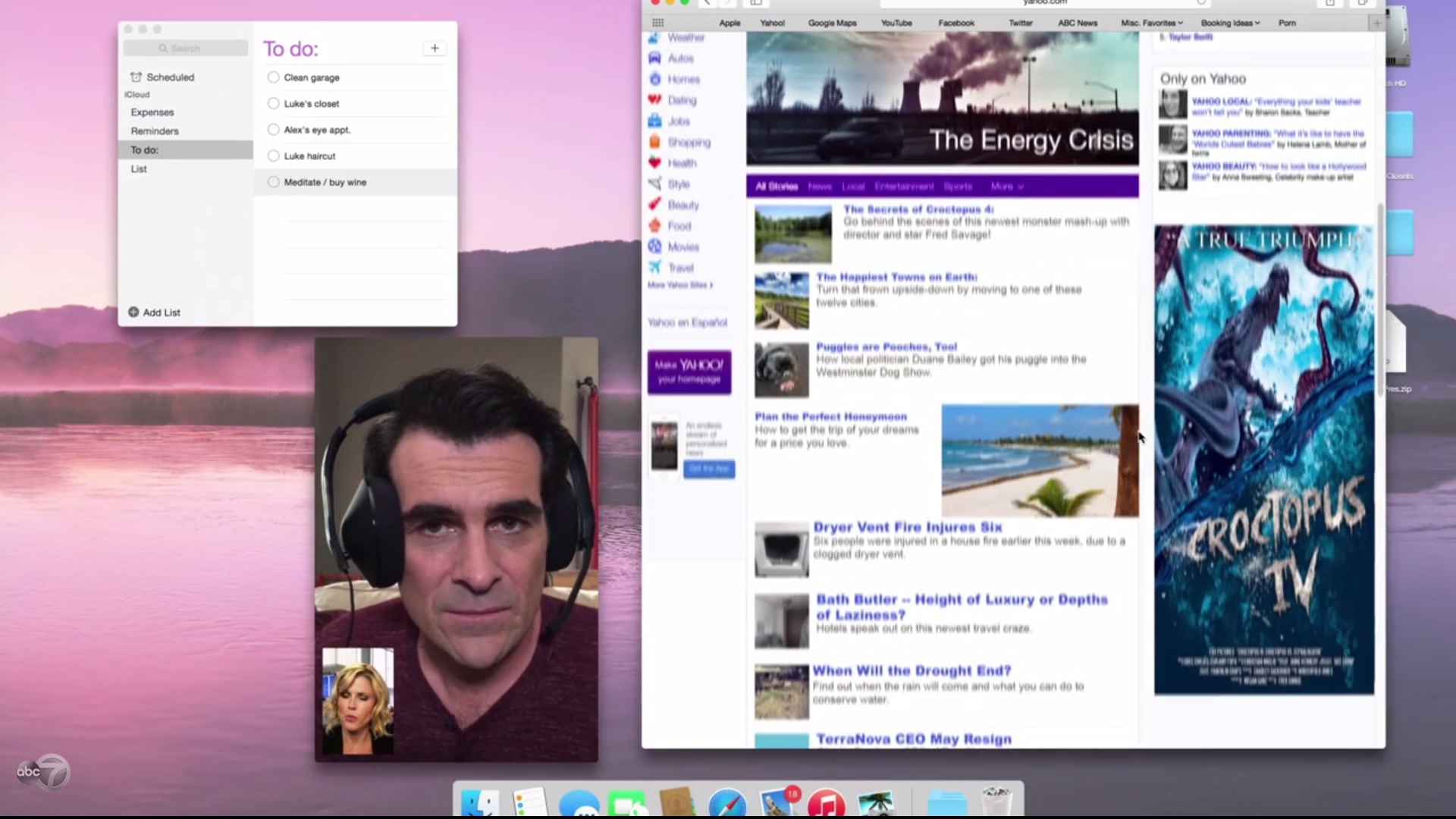
Task: Mark Luke haircut as completed
Action: click(x=273, y=156)
